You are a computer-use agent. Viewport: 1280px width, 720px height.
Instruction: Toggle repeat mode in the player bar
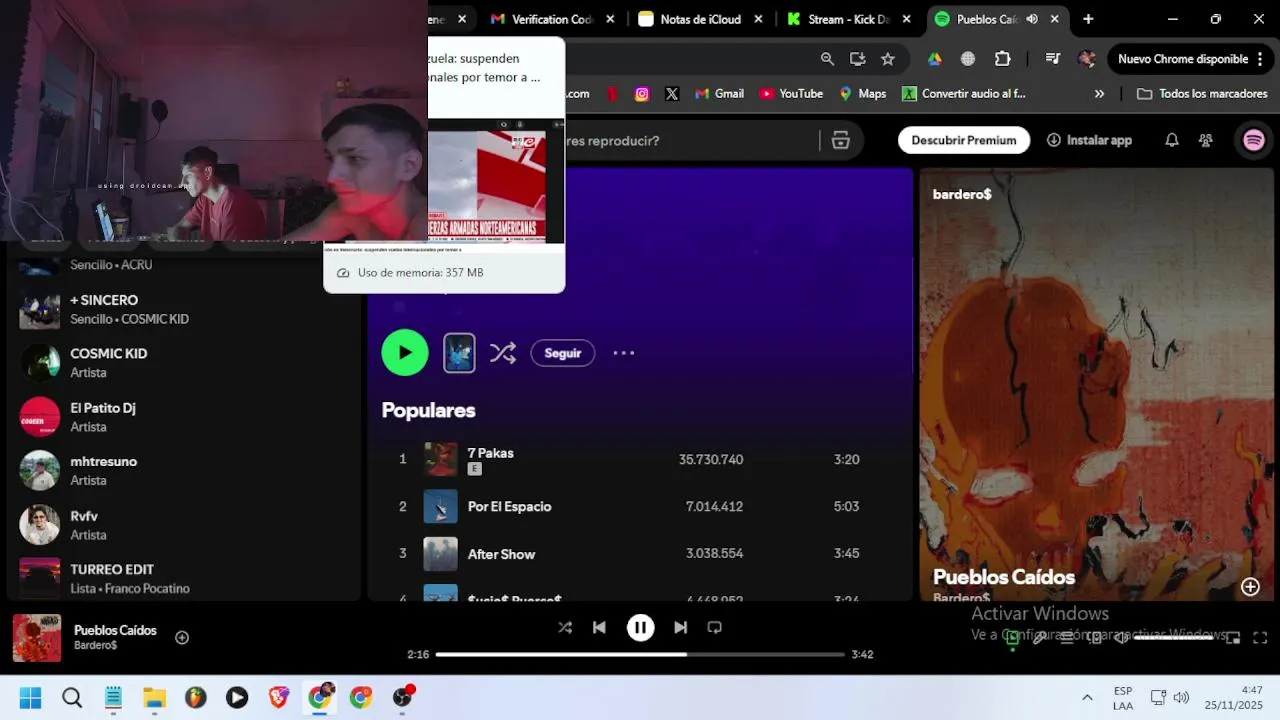714,627
